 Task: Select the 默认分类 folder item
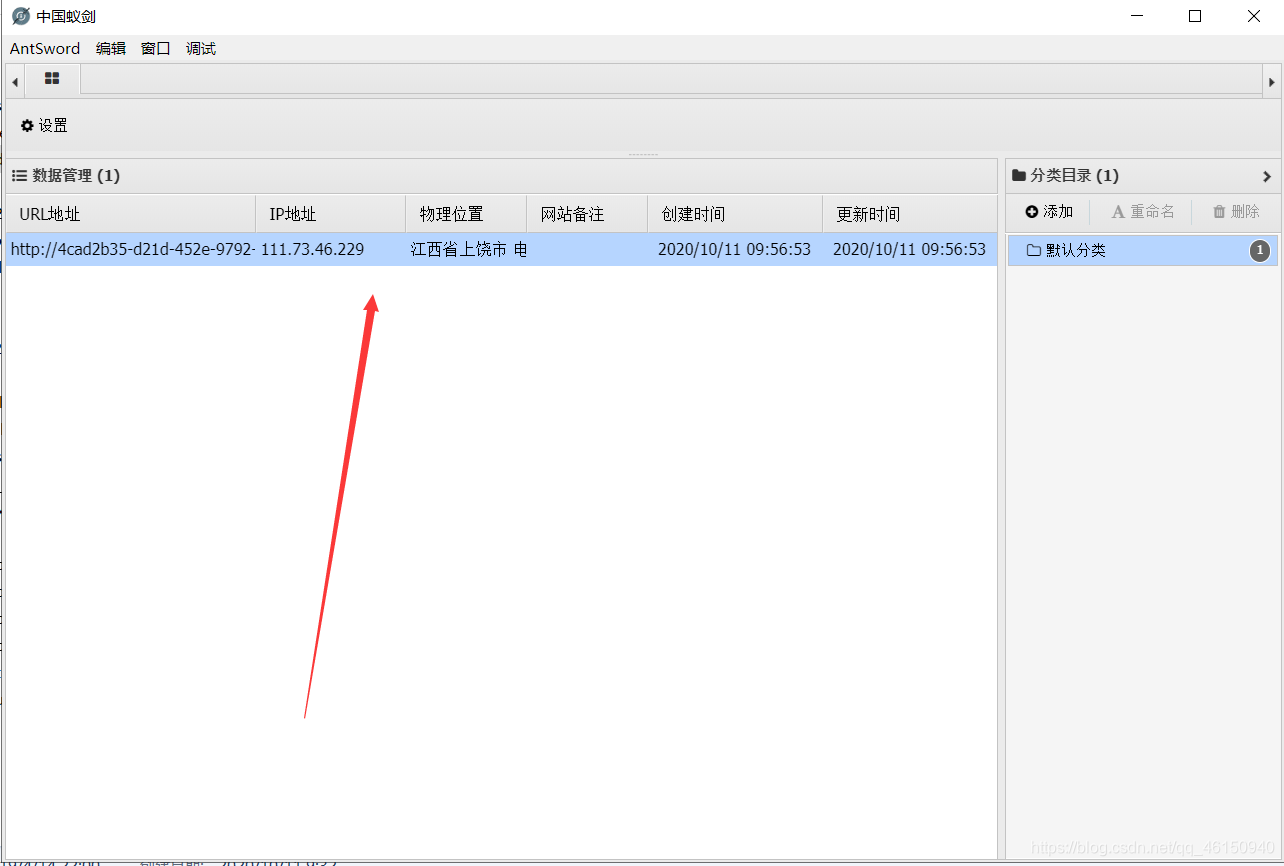point(1142,250)
